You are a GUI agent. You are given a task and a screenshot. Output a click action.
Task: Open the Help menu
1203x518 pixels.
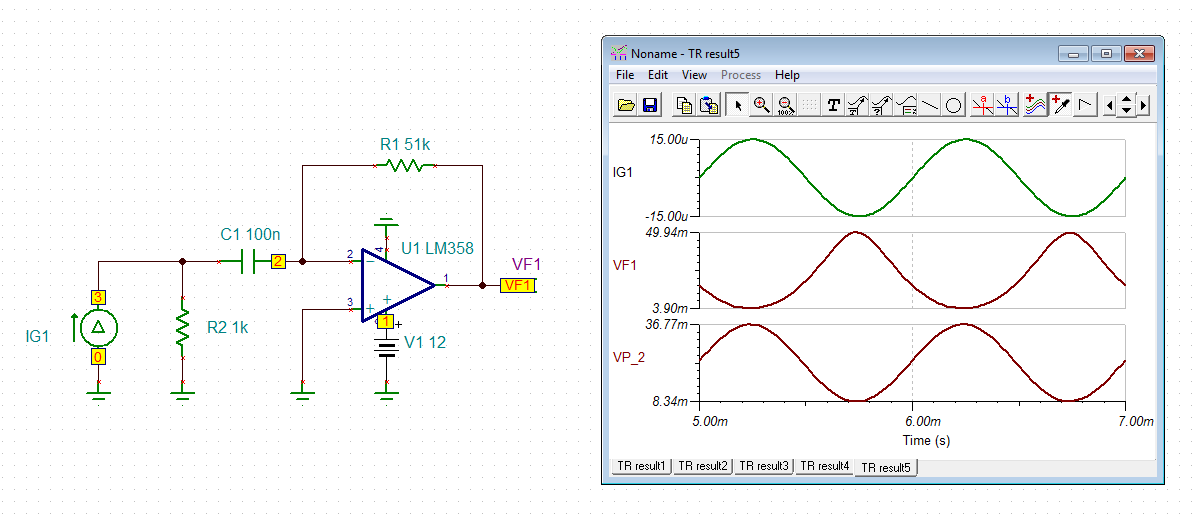click(x=787, y=75)
